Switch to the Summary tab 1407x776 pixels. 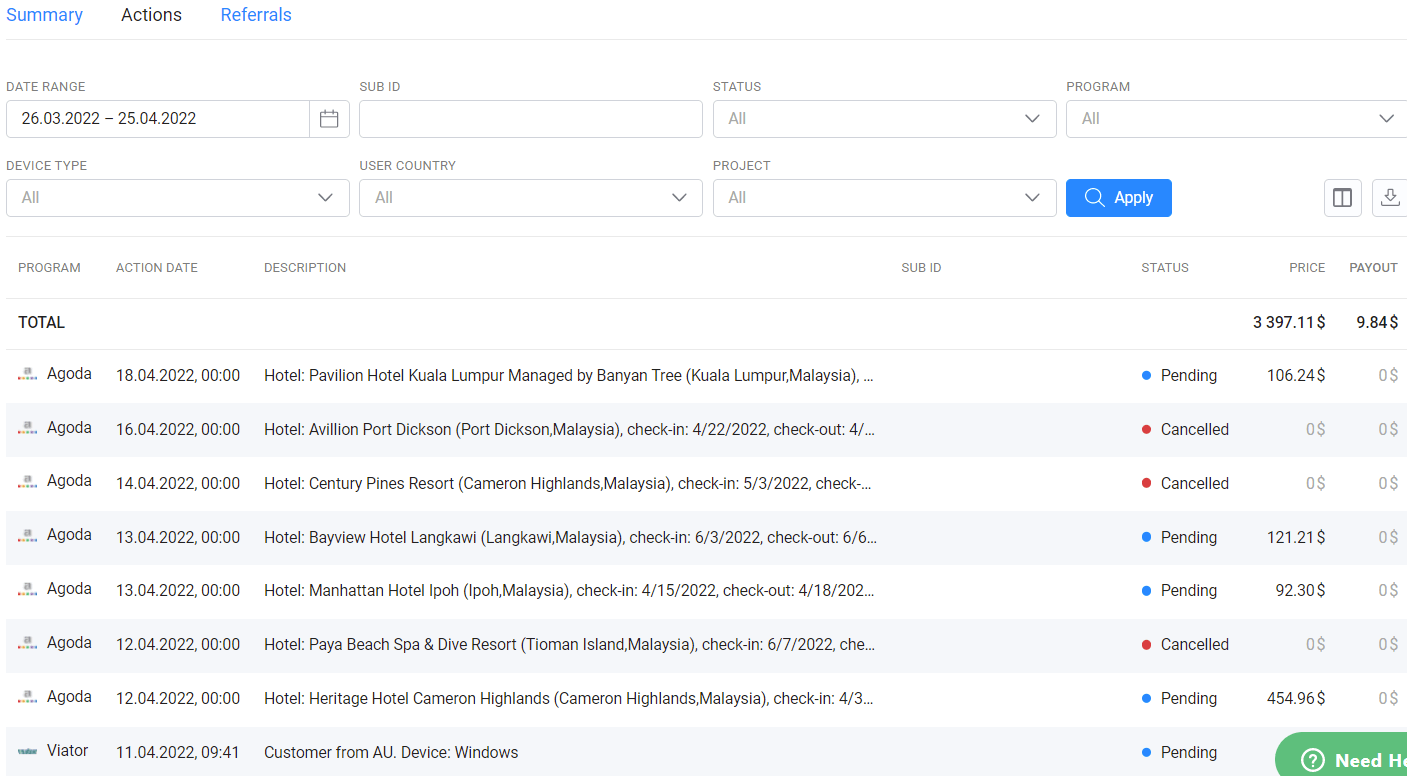pos(44,15)
